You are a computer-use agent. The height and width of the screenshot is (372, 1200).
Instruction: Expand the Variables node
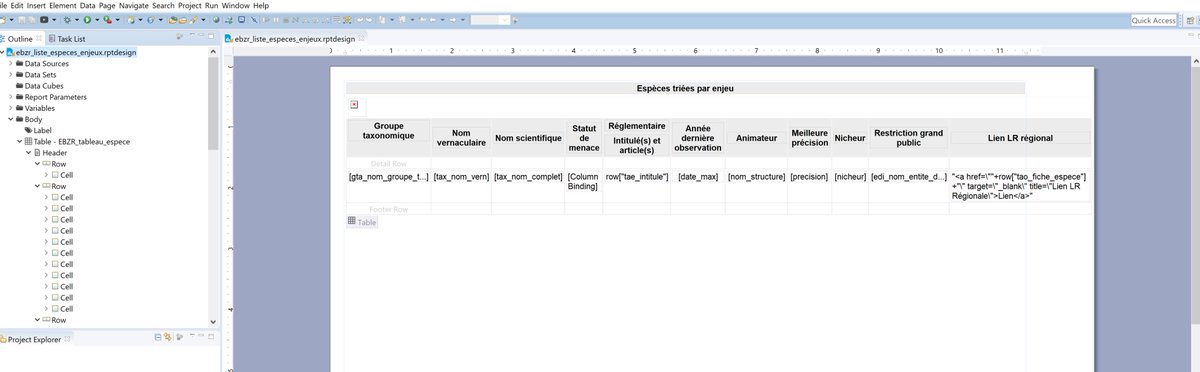(10, 108)
